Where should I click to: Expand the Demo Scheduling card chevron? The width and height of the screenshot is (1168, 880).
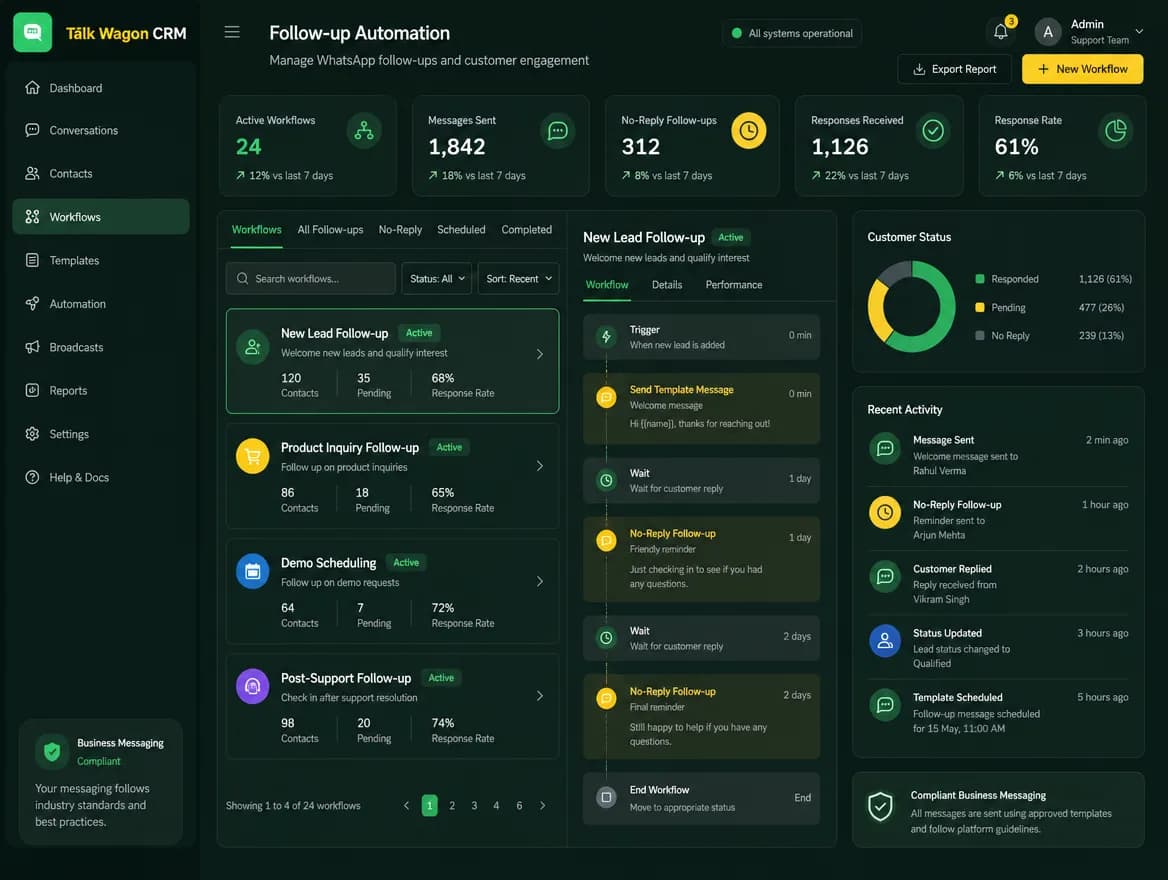click(540, 581)
